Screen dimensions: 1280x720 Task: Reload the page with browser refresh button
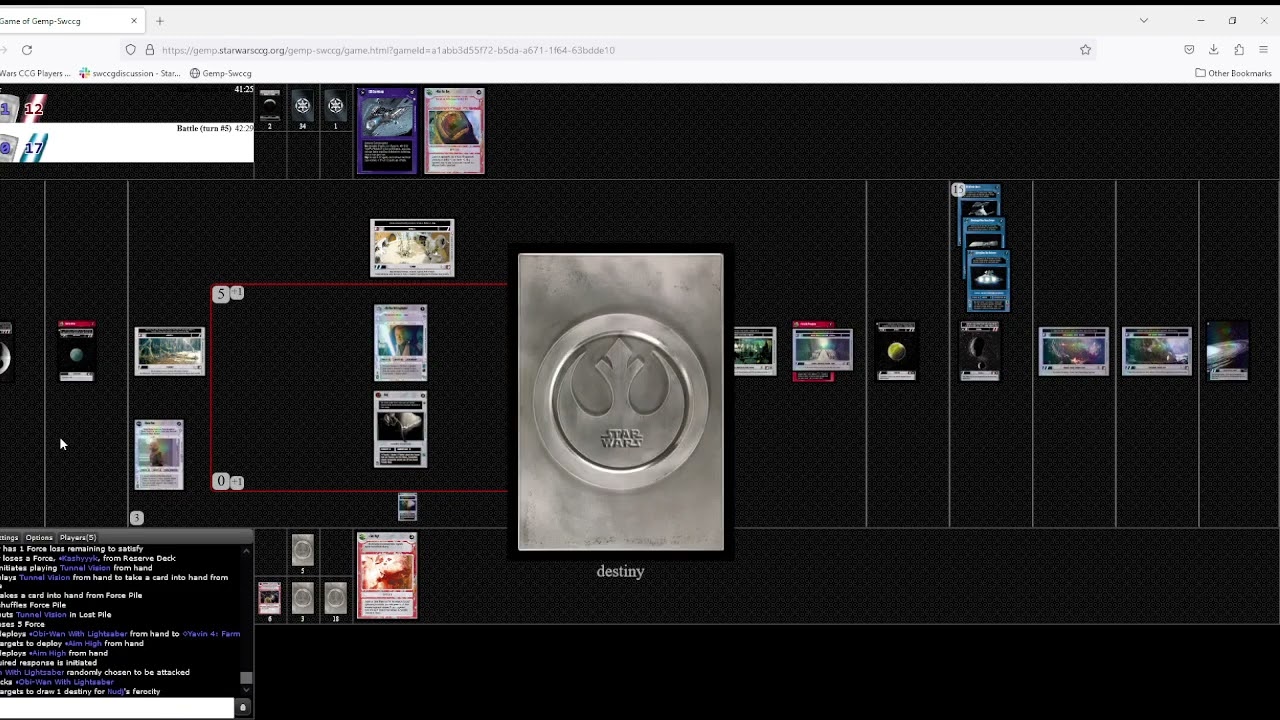[27, 50]
